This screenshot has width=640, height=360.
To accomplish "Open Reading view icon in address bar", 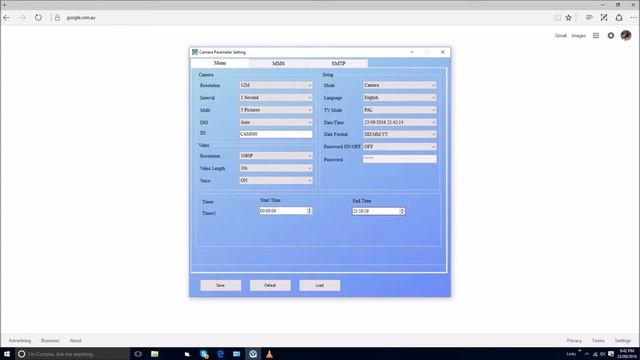I will (558, 18).
